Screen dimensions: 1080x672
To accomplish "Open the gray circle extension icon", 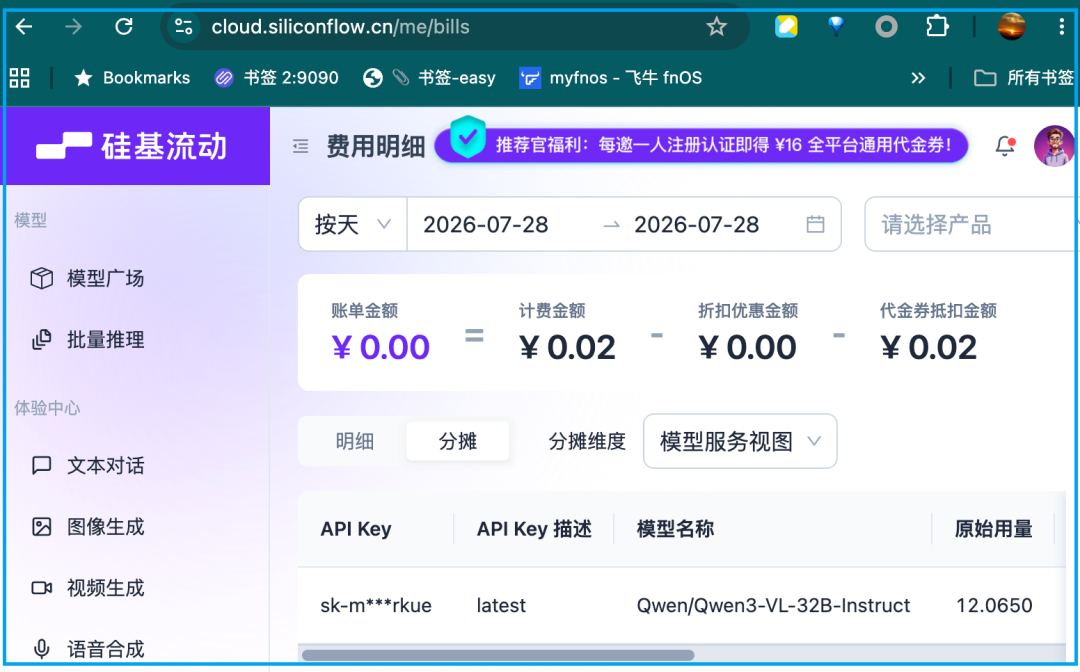I will pos(886,27).
